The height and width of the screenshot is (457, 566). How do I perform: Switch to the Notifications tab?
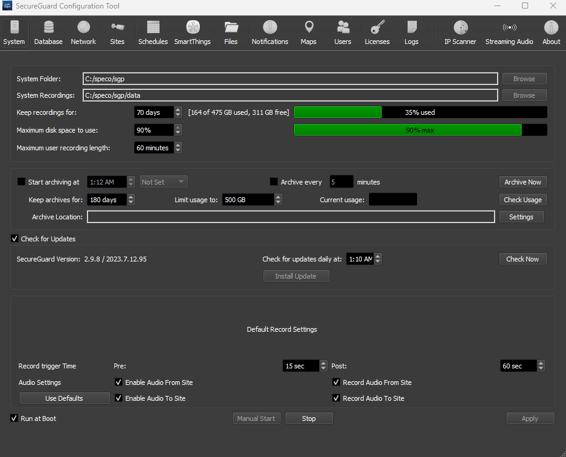tap(270, 32)
